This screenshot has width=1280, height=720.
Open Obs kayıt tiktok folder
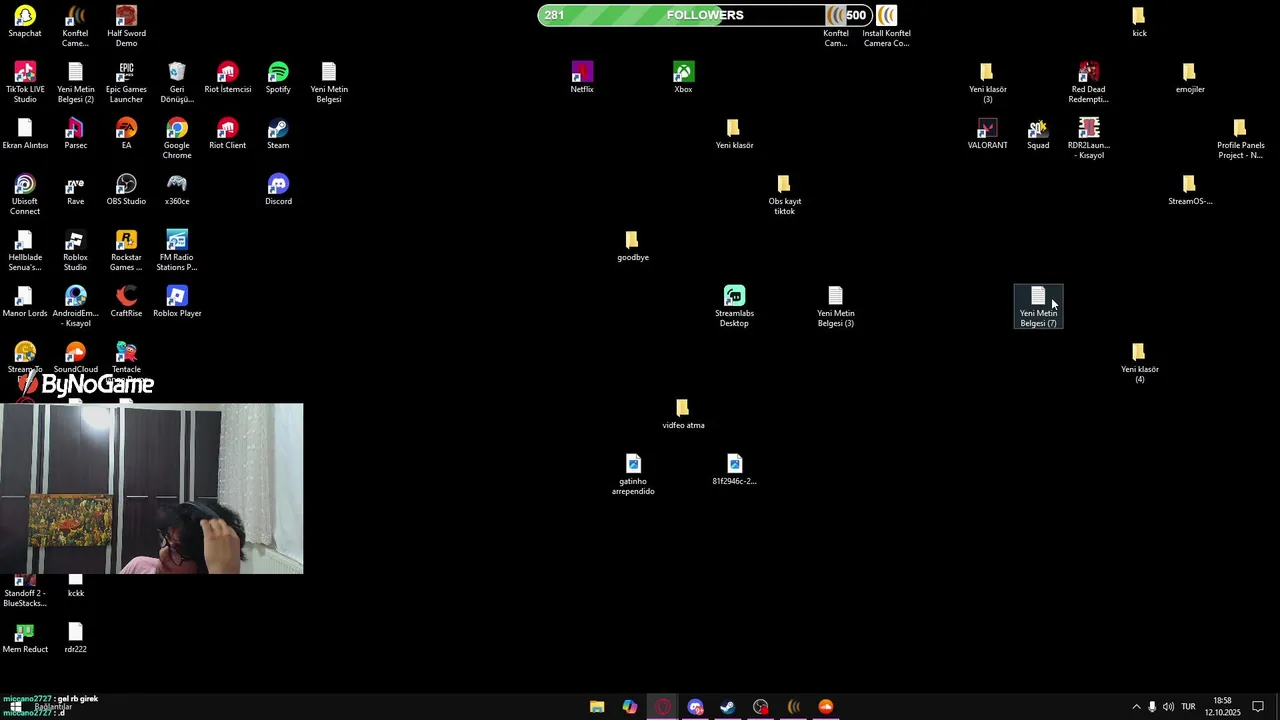(784, 195)
